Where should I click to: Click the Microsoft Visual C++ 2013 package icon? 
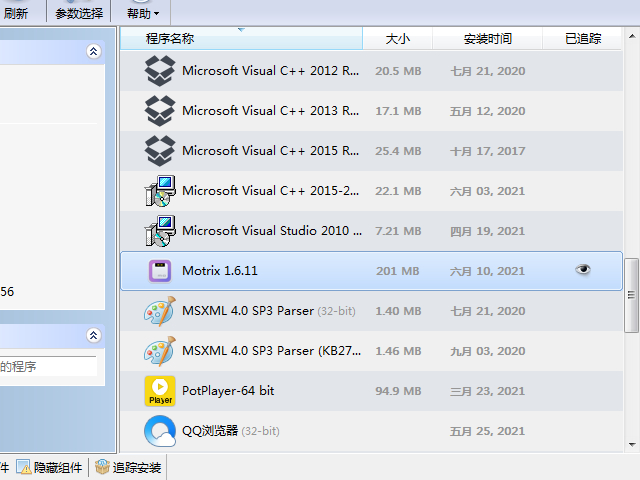160,111
